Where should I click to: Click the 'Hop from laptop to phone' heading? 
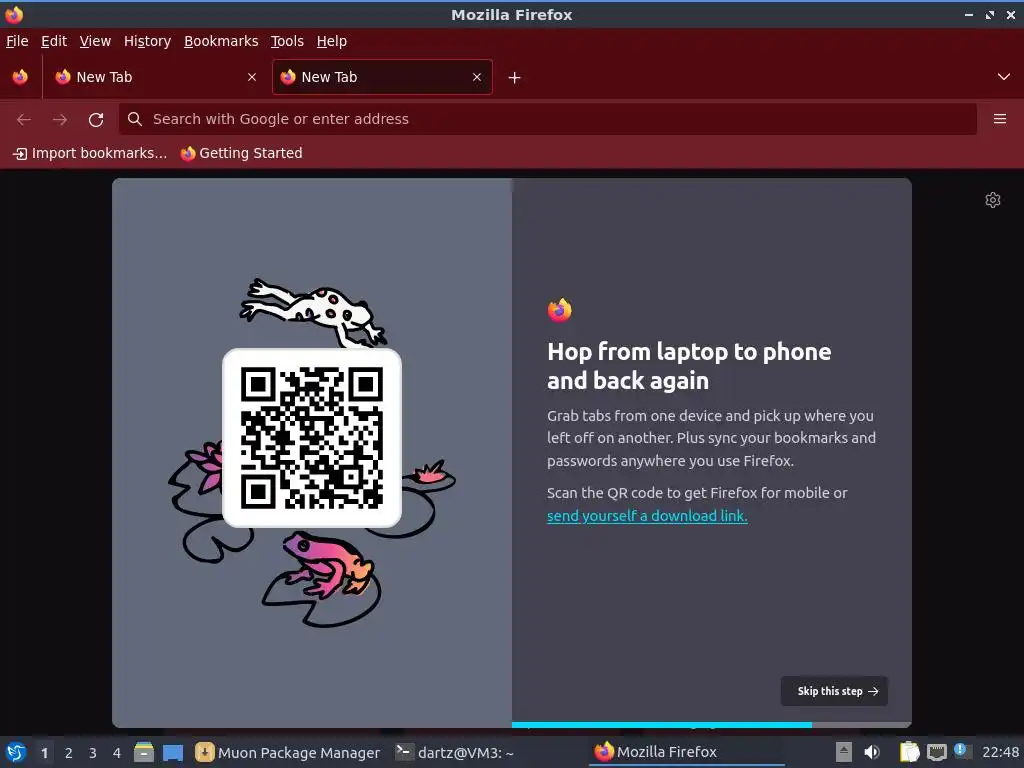coord(689,366)
